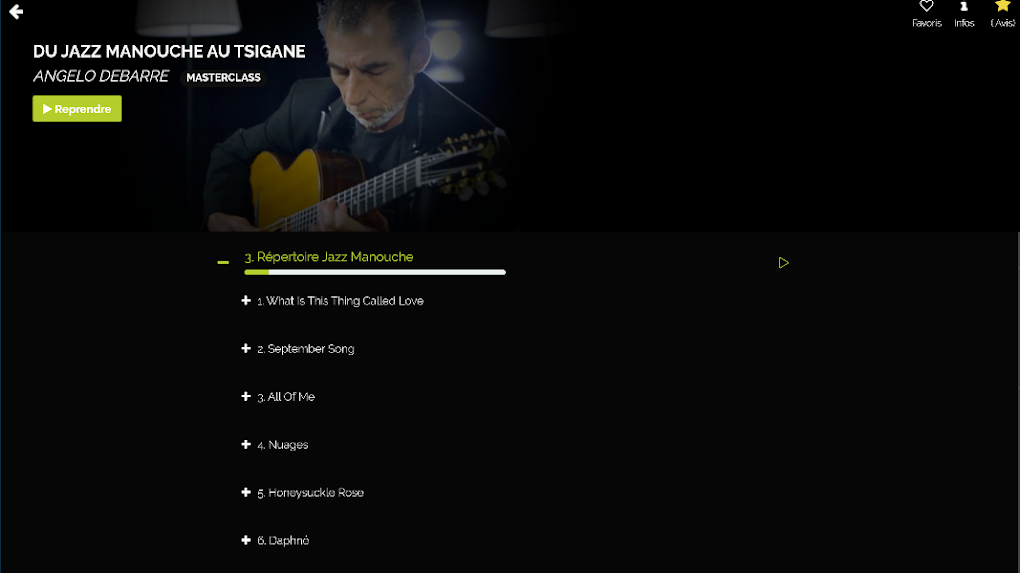Expand the Daphné plus icon
This screenshot has height=573, width=1020.
pos(246,540)
